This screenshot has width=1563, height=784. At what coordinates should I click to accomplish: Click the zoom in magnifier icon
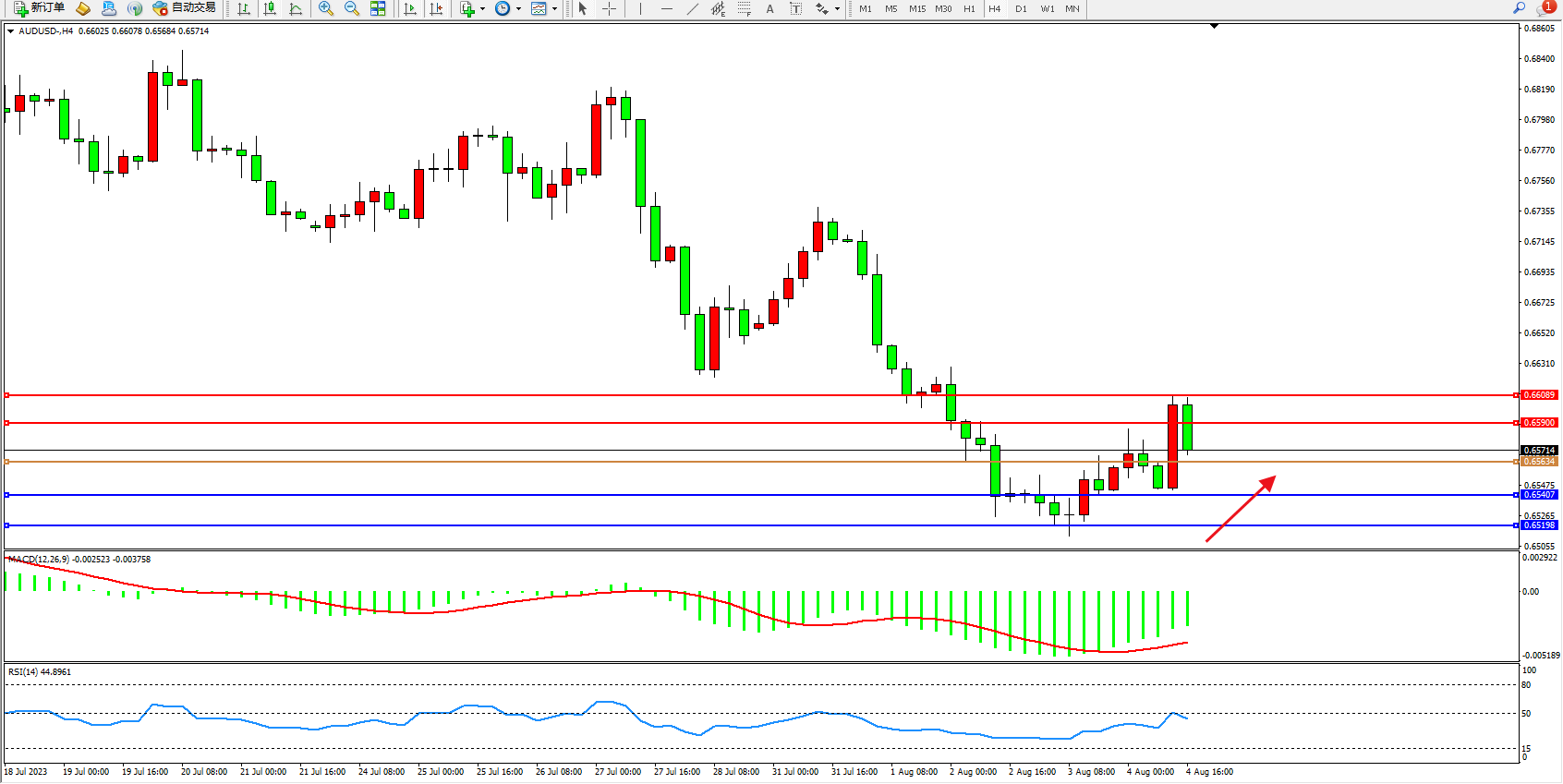click(x=325, y=8)
